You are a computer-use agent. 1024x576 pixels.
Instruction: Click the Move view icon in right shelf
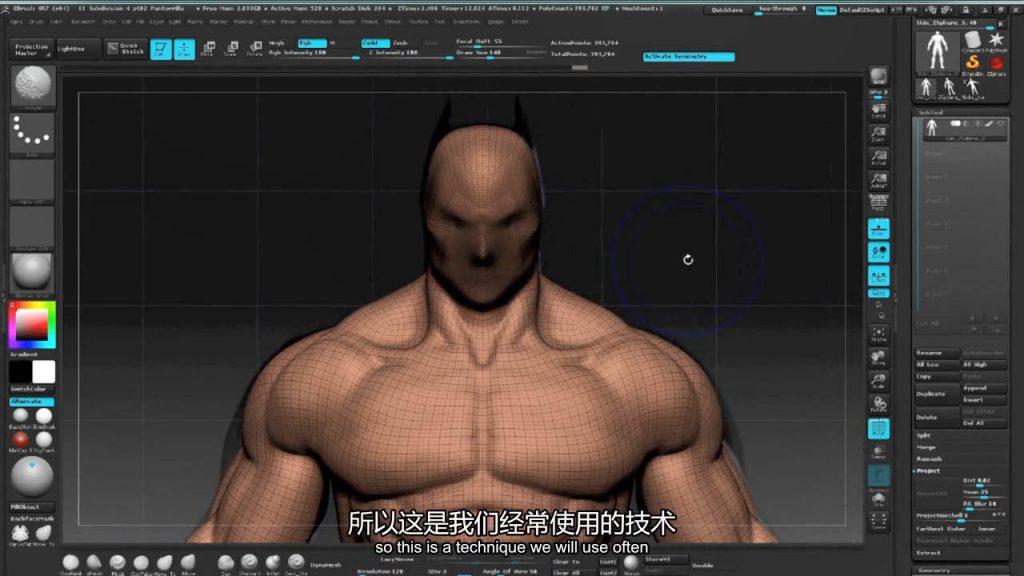(x=879, y=358)
